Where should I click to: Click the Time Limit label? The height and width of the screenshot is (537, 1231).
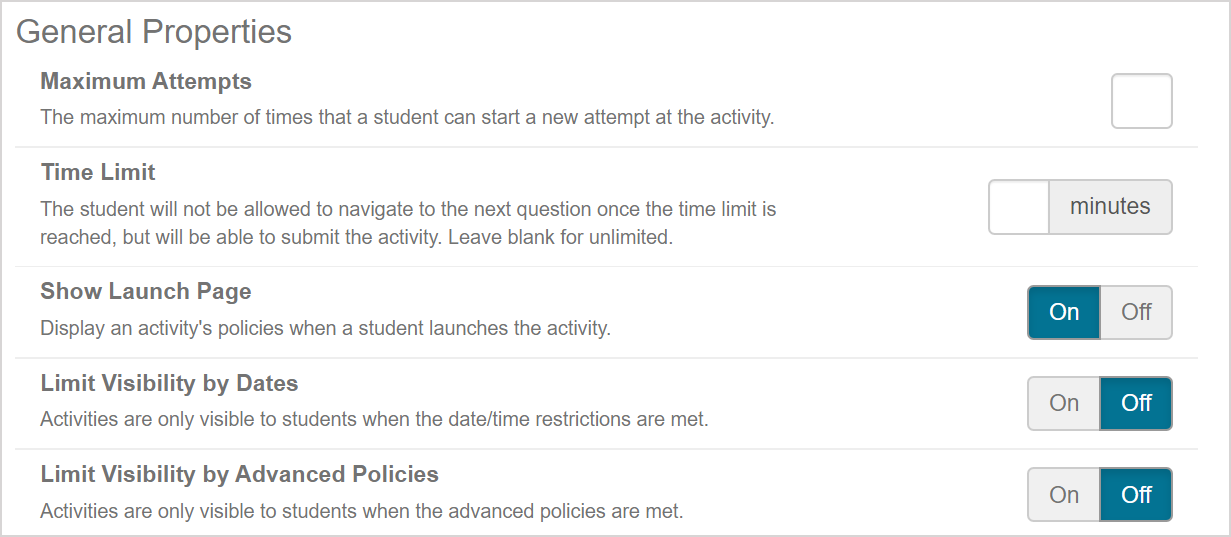click(x=98, y=172)
